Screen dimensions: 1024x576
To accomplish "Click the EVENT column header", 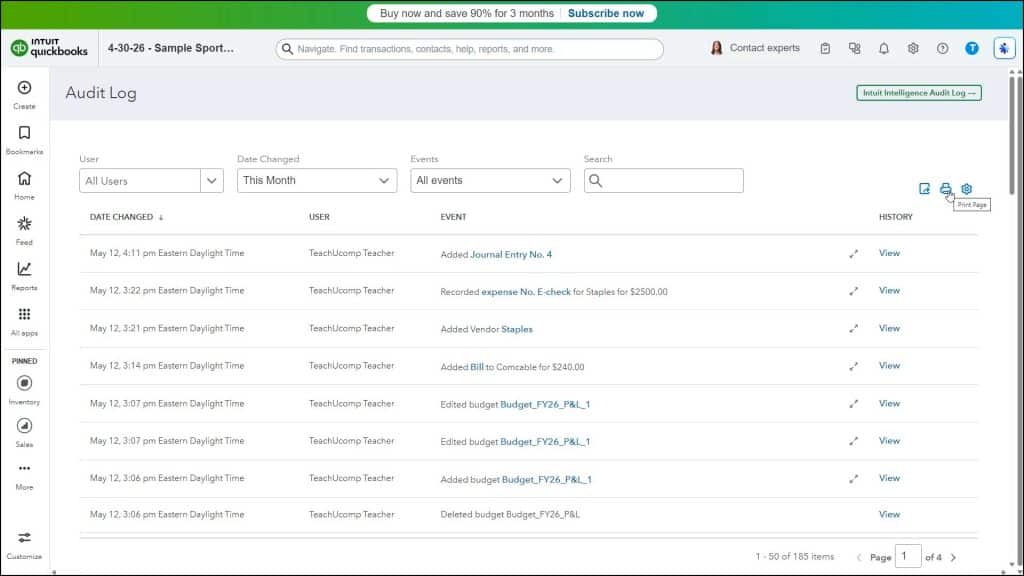I will [453, 217].
